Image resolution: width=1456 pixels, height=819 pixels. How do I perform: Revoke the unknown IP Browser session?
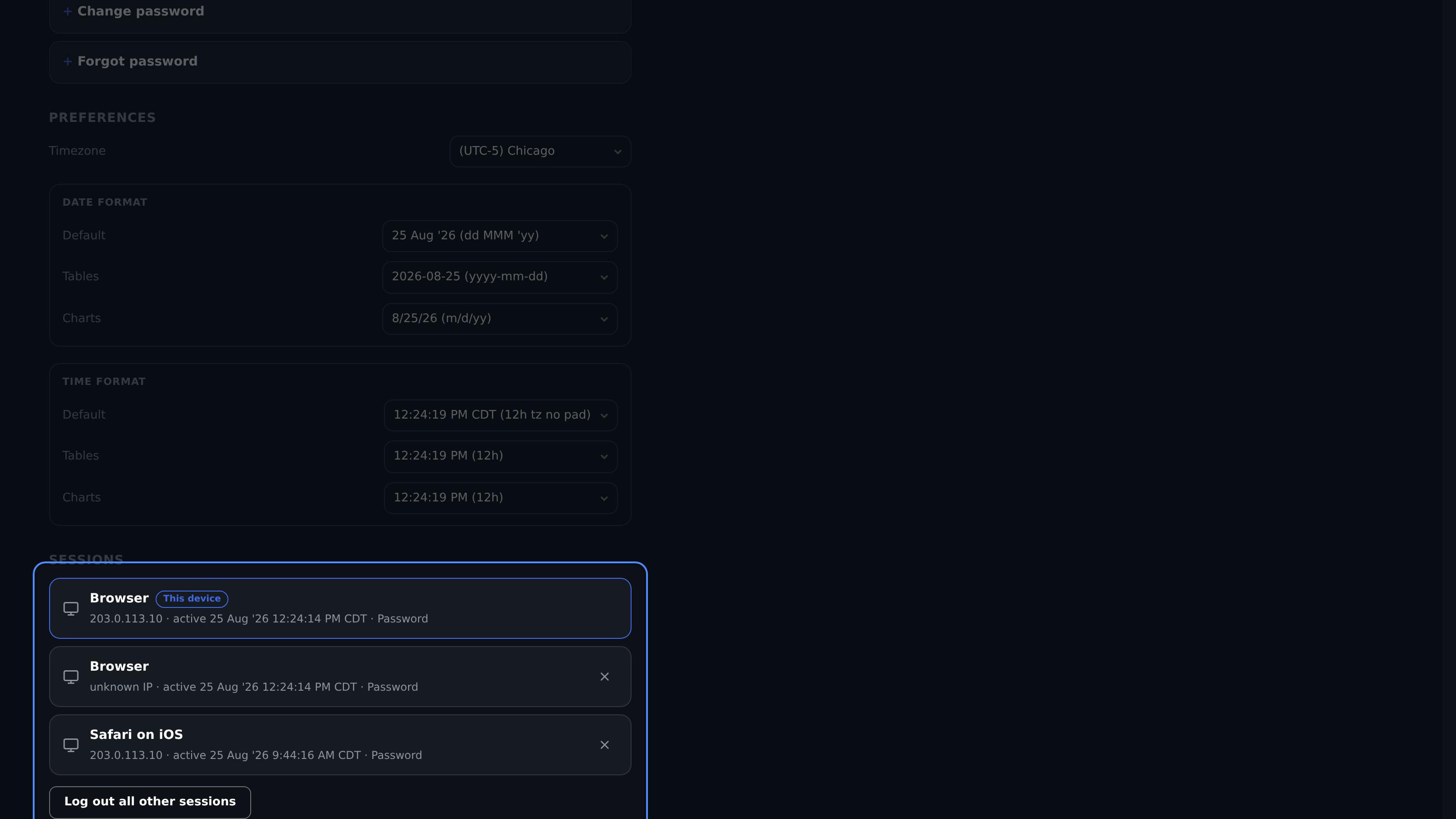tap(604, 677)
